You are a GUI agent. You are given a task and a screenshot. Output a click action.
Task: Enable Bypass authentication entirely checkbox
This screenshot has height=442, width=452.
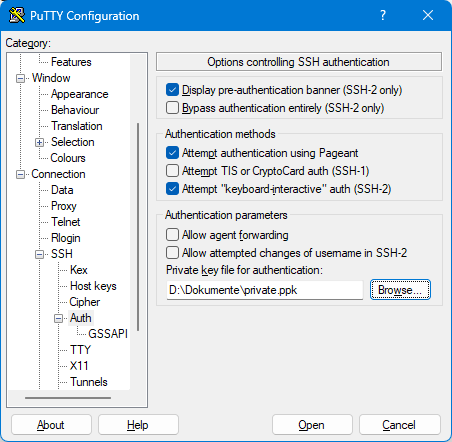[x=172, y=108]
